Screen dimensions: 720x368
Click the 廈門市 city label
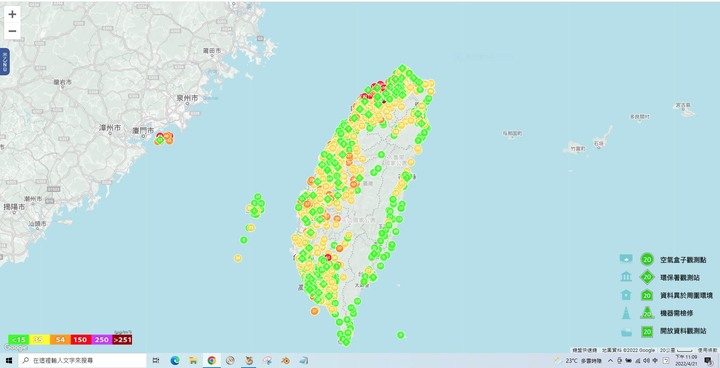click(142, 130)
